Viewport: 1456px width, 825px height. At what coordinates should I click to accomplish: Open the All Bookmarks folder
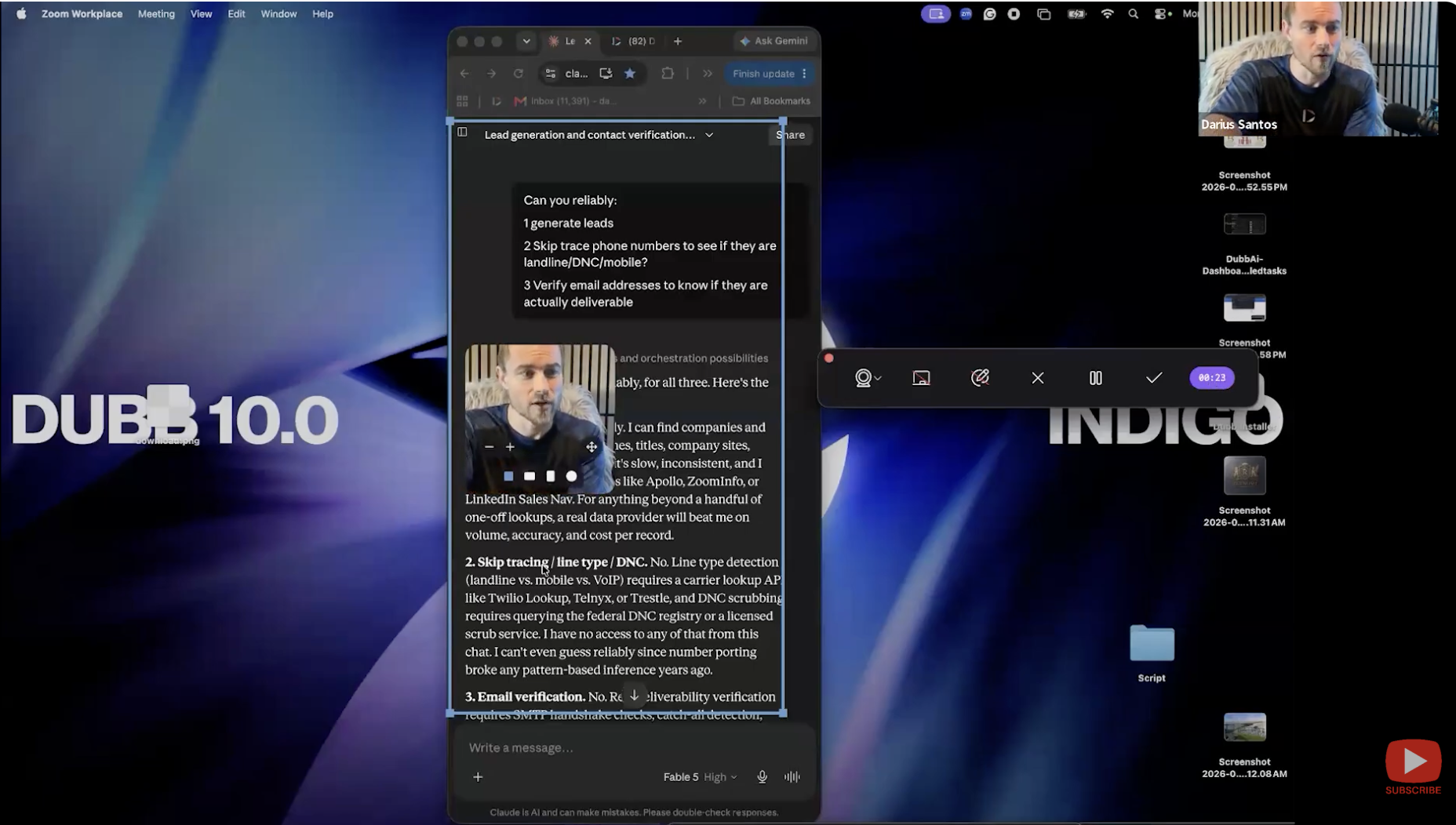771,101
